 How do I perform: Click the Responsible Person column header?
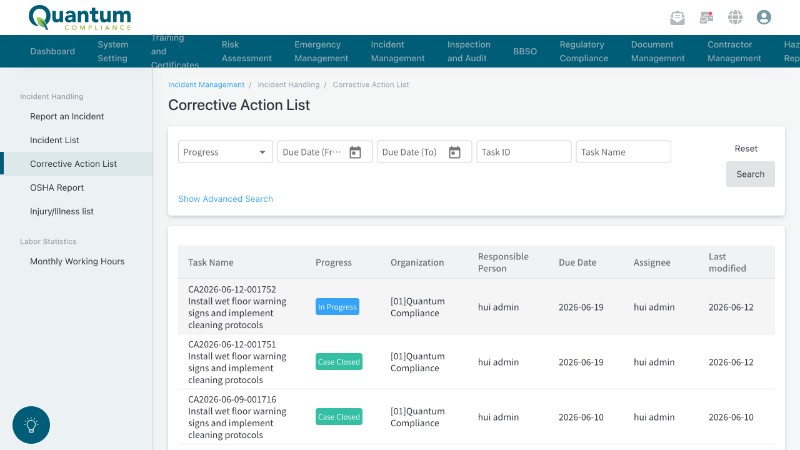tap(503, 262)
